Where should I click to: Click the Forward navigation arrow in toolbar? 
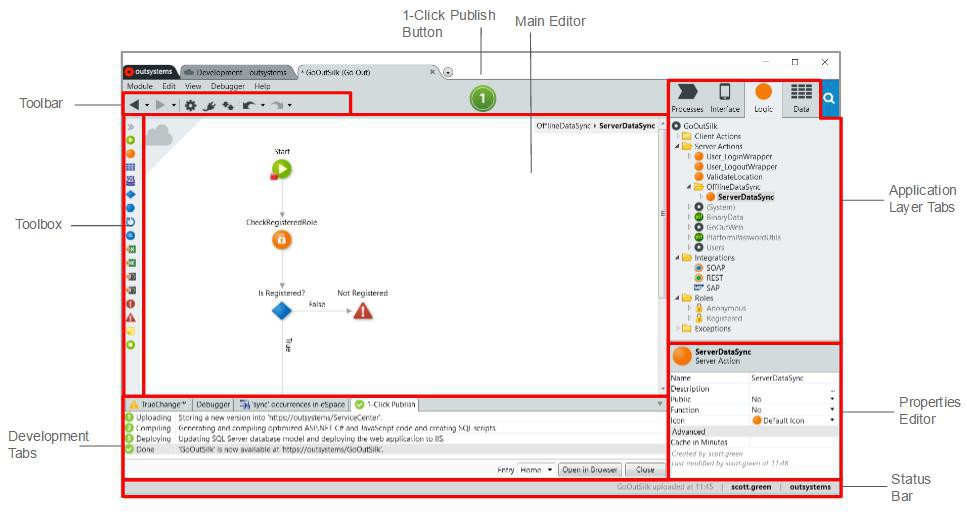click(x=160, y=105)
